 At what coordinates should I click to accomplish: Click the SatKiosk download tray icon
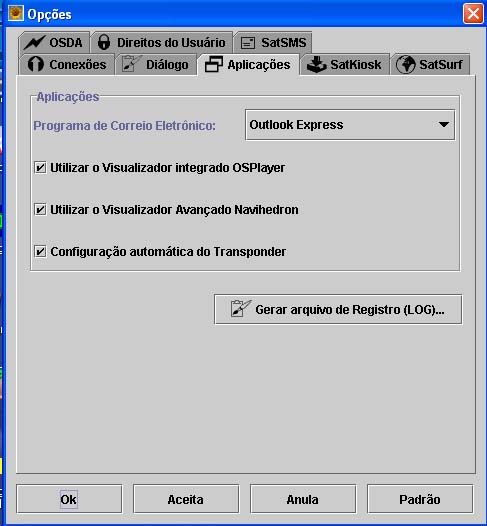[316, 64]
